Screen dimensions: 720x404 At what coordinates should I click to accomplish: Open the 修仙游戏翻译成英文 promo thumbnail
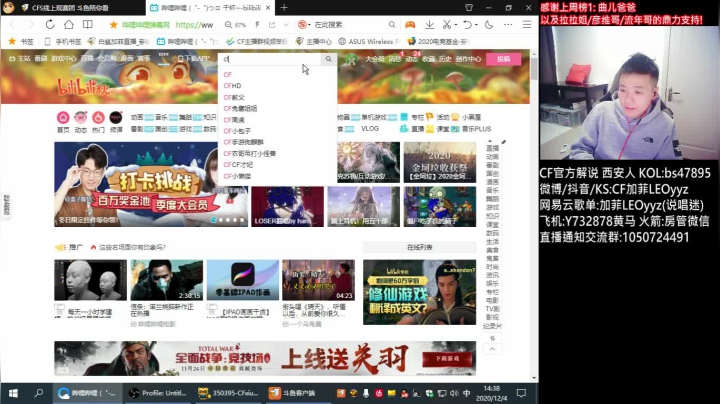tap(419, 292)
